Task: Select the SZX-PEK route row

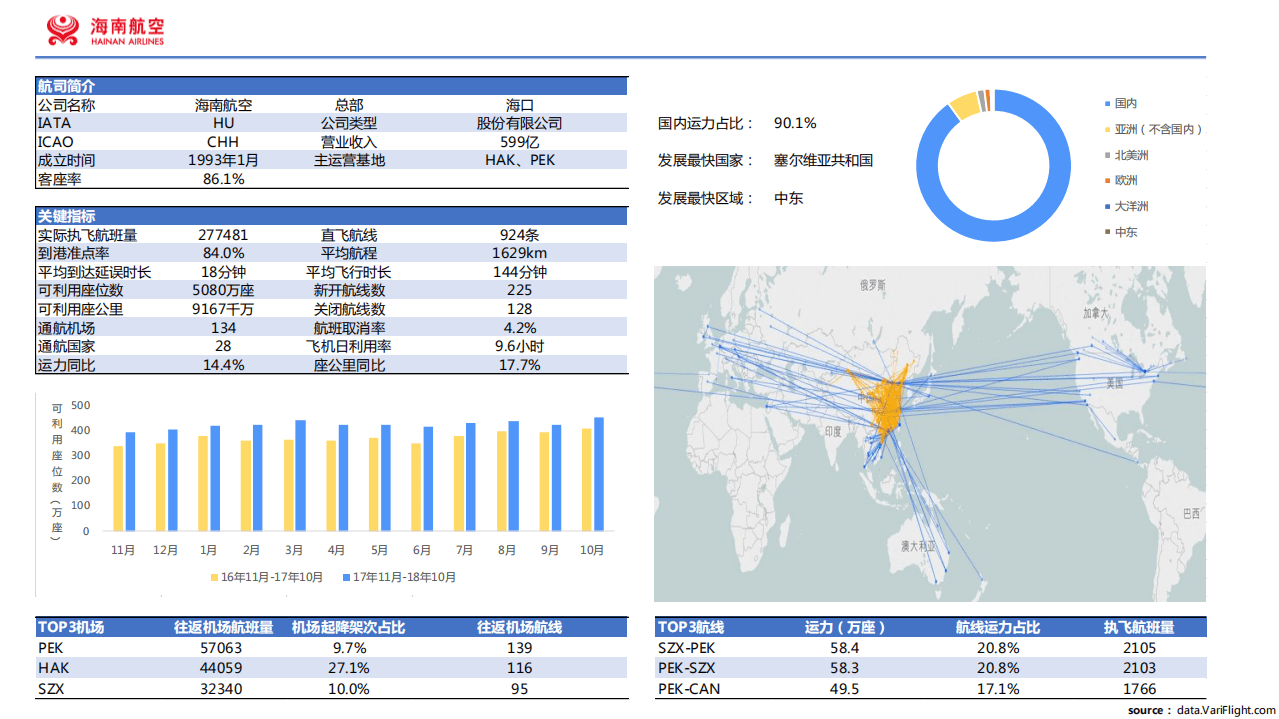Action: point(685,648)
